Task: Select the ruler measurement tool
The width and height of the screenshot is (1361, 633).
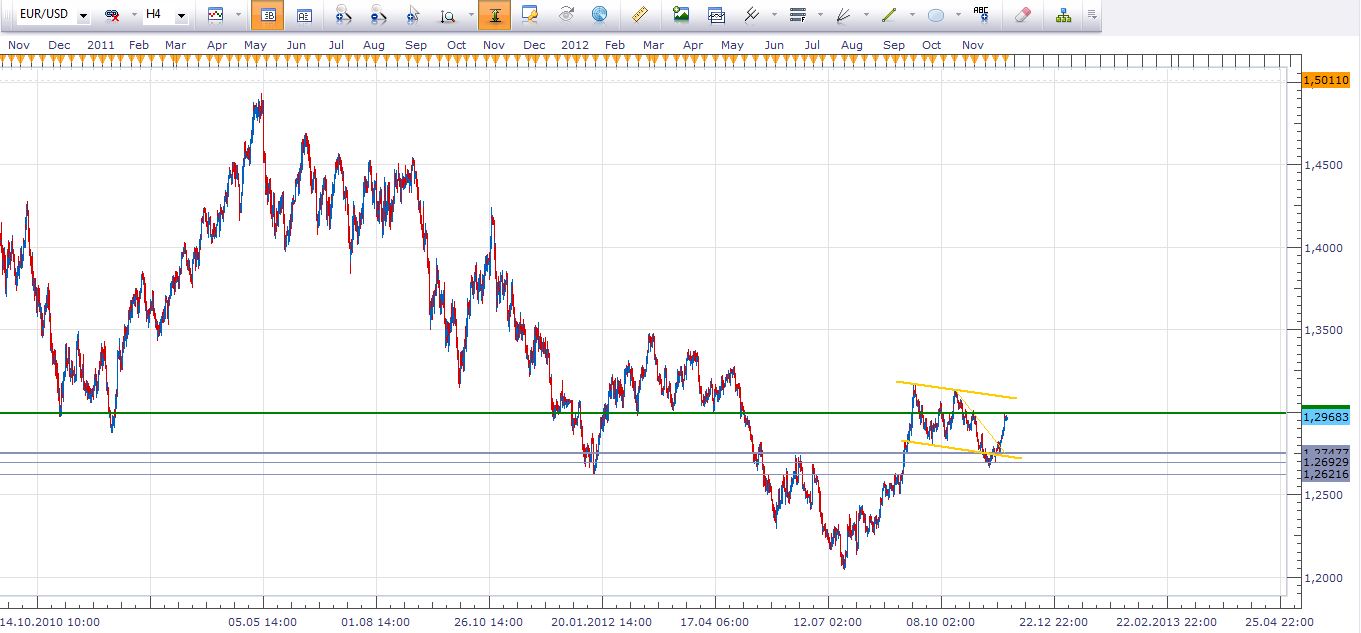Action: [640, 15]
